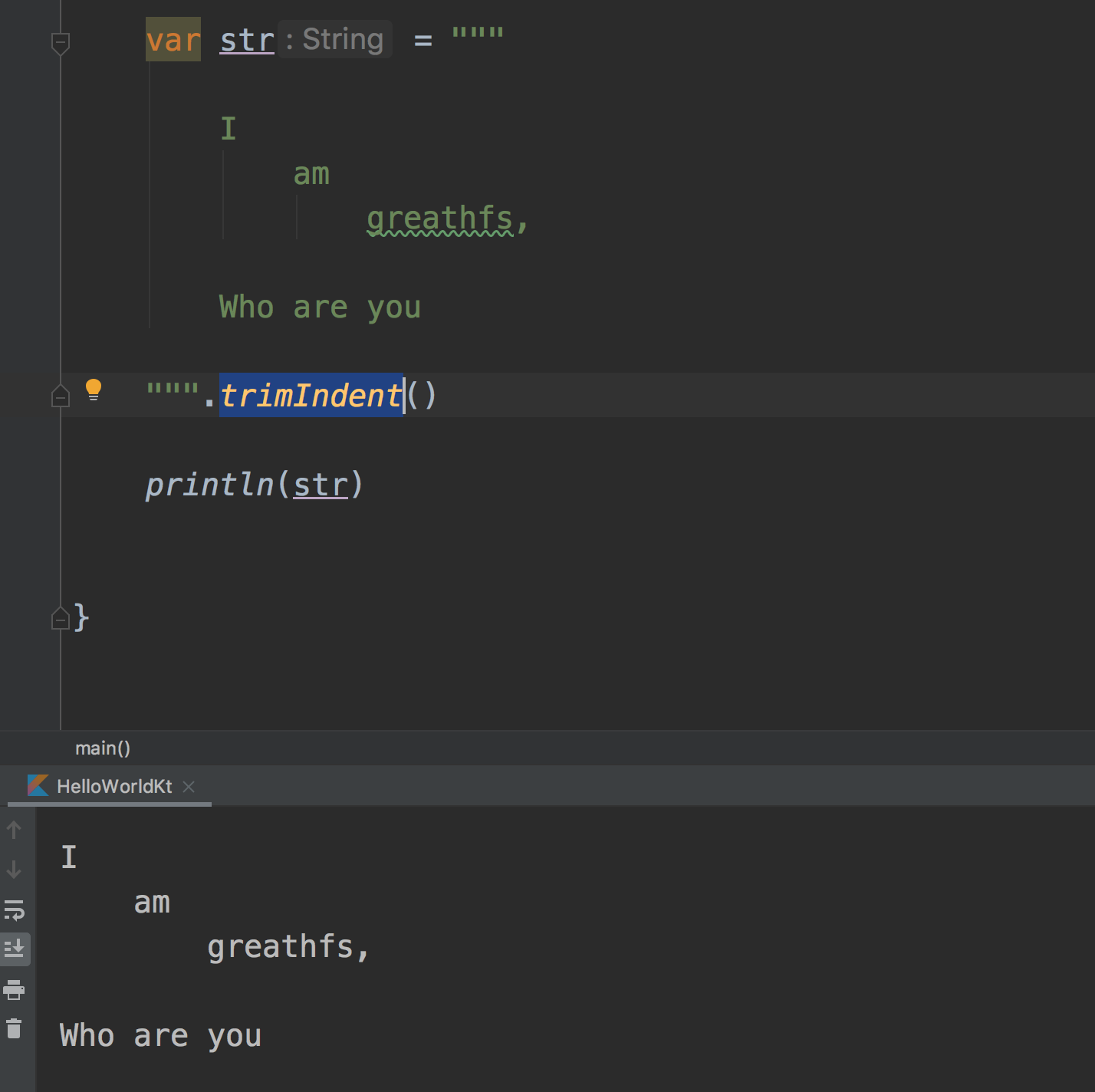Close the HelloWorldKt run tab
Viewport: 1095px width, 1092px height.
point(189,786)
